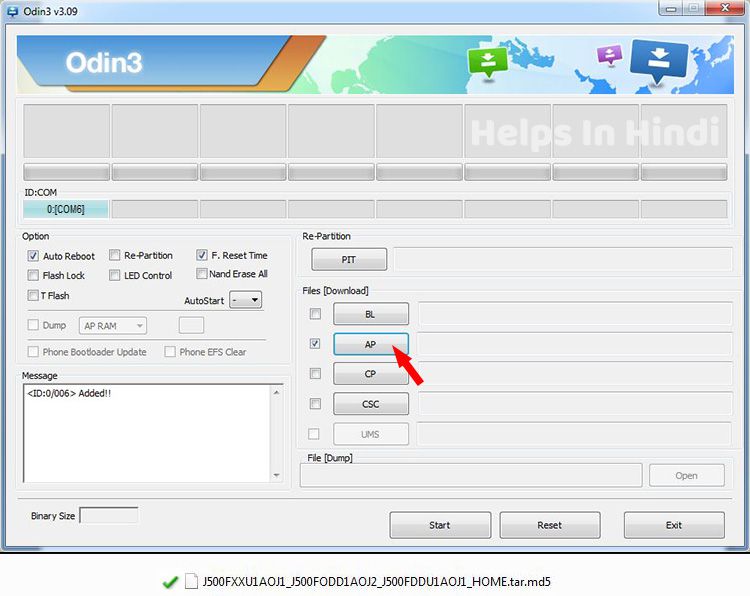Click the Odin3 logo in the banner

pos(104,63)
